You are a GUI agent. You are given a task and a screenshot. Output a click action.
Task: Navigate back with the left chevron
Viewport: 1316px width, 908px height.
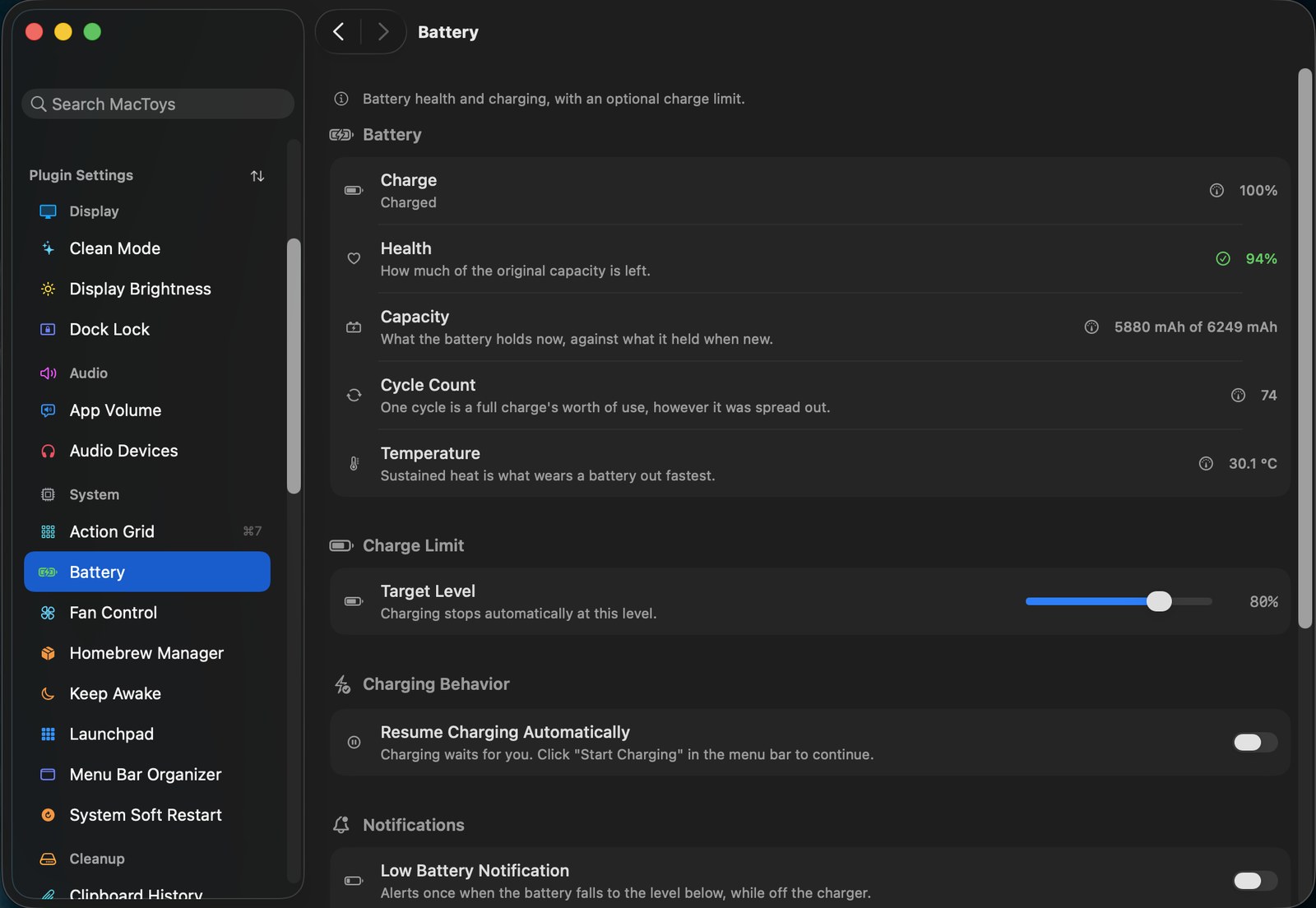coord(338,31)
